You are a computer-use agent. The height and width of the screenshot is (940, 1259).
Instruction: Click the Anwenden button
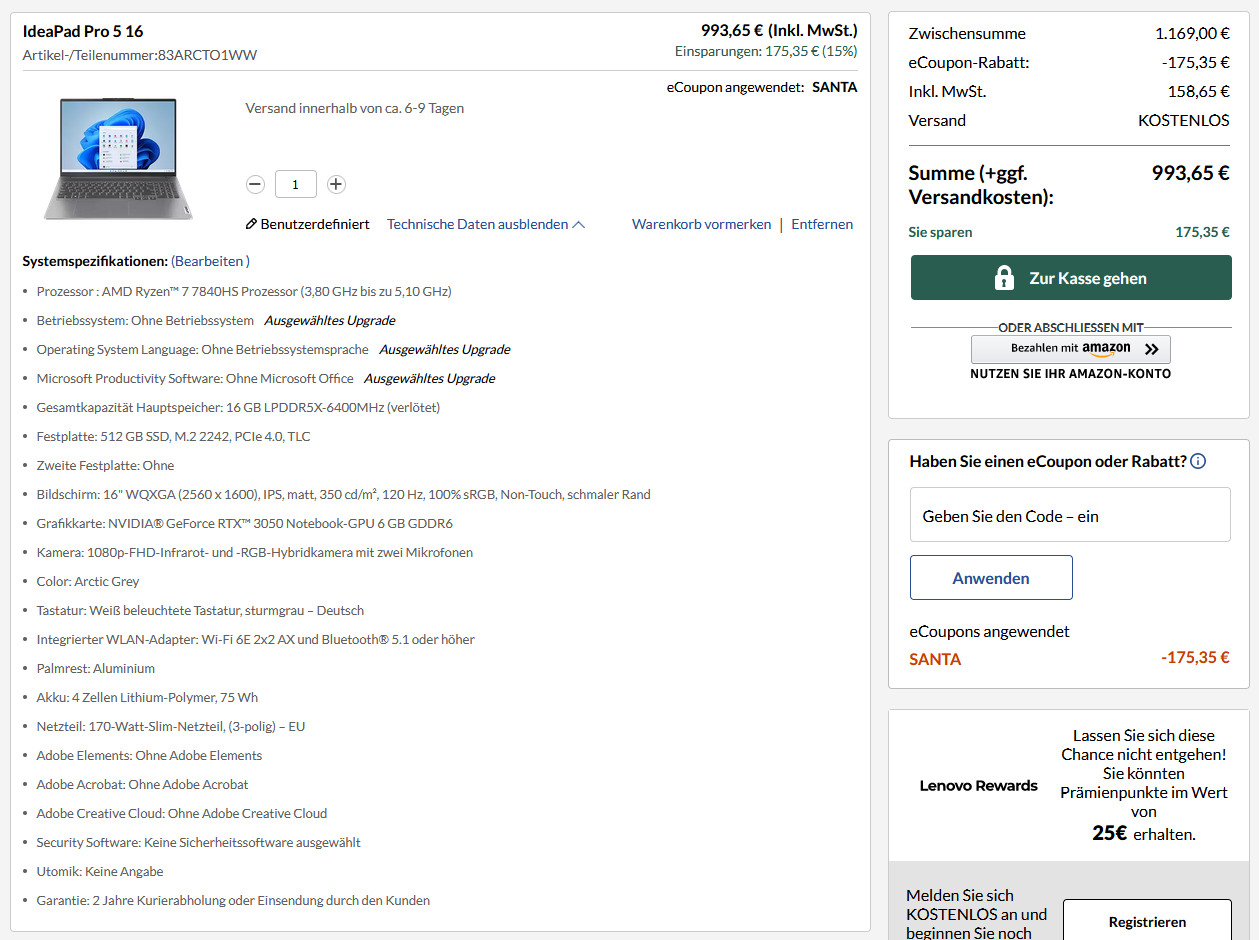(x=991, y=578)
